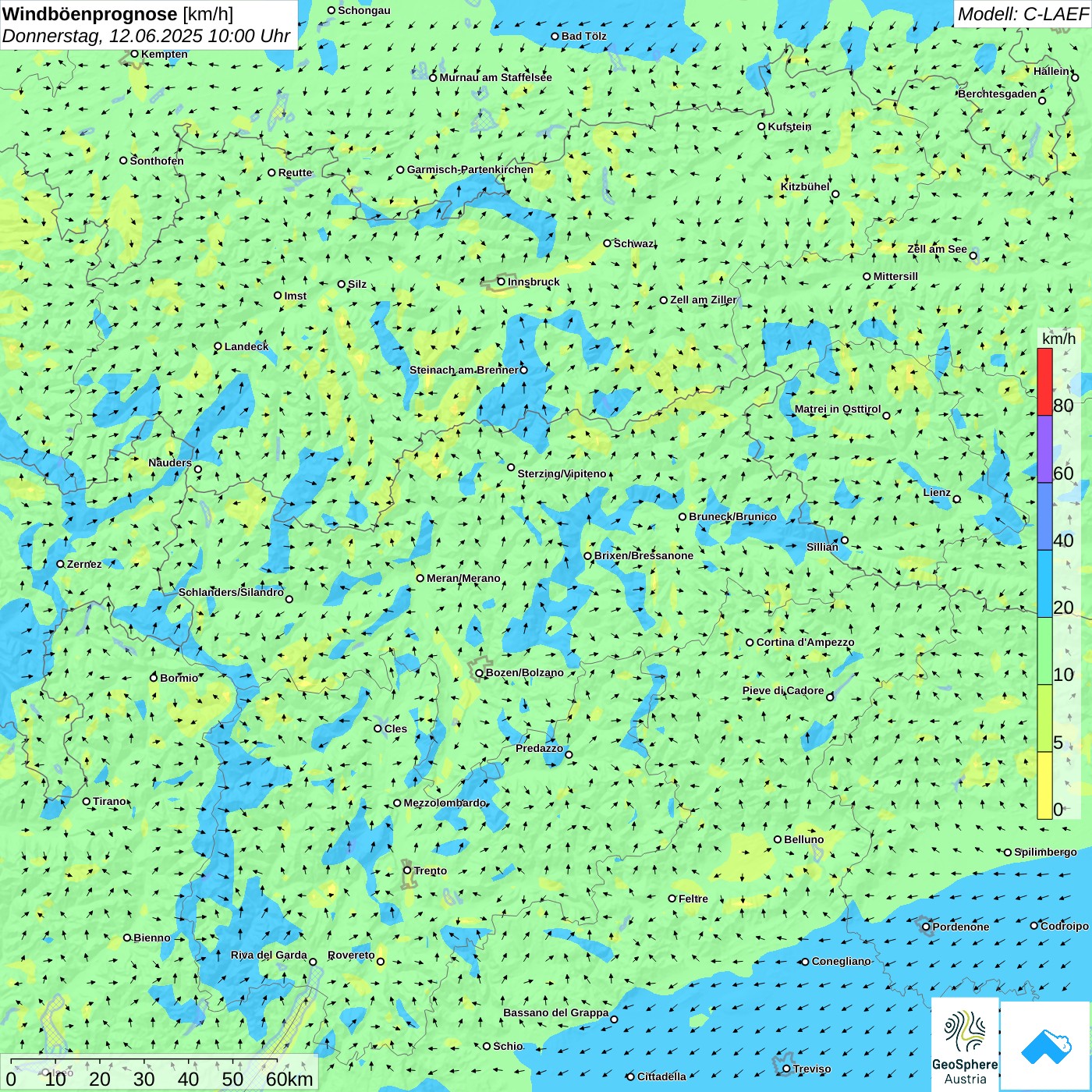The image size is (1092, 1092).
Task: Click the 'Bassano del Grappa' label
Action: tap(556, 1013)
